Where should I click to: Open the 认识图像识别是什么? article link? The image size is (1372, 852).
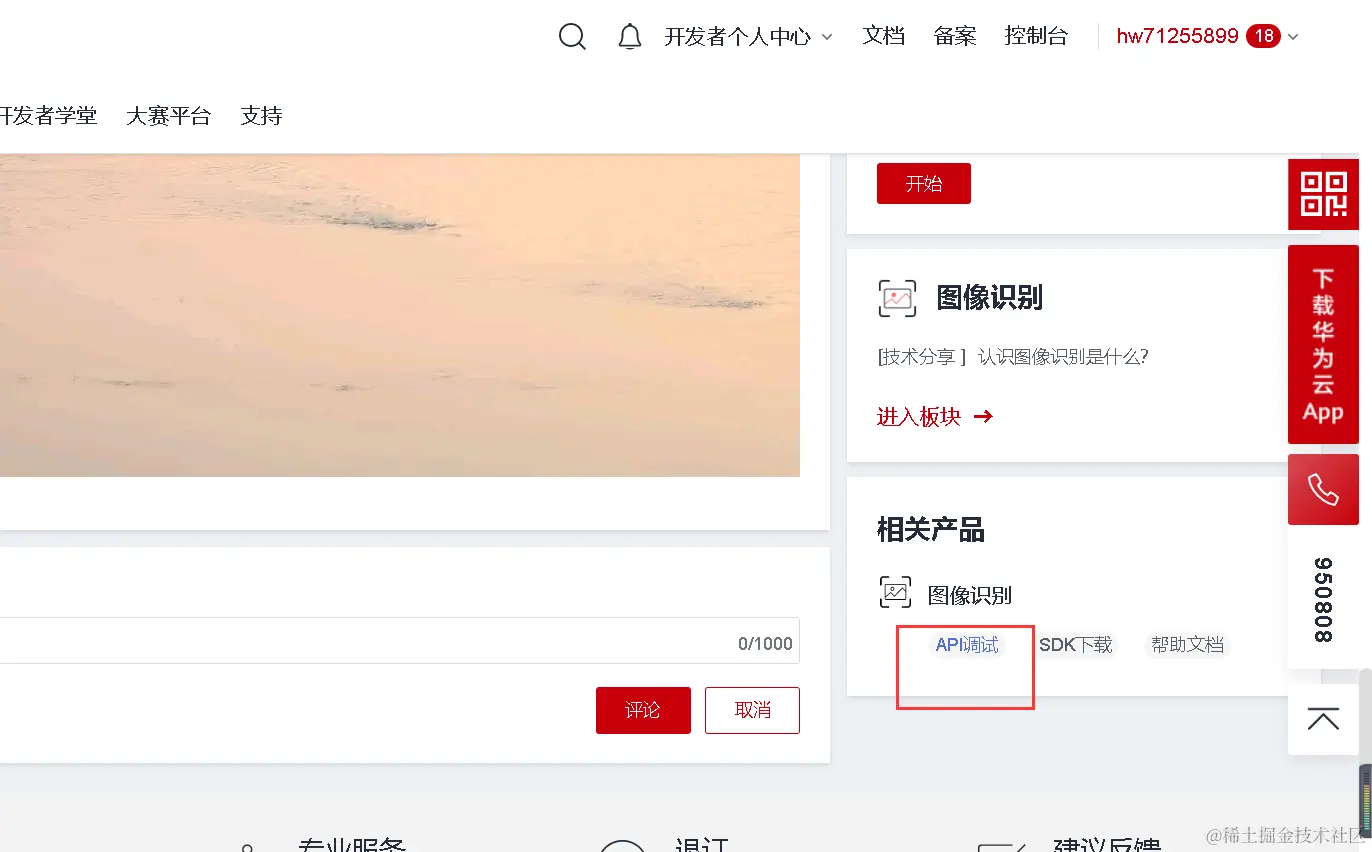tap(1063, 357)
